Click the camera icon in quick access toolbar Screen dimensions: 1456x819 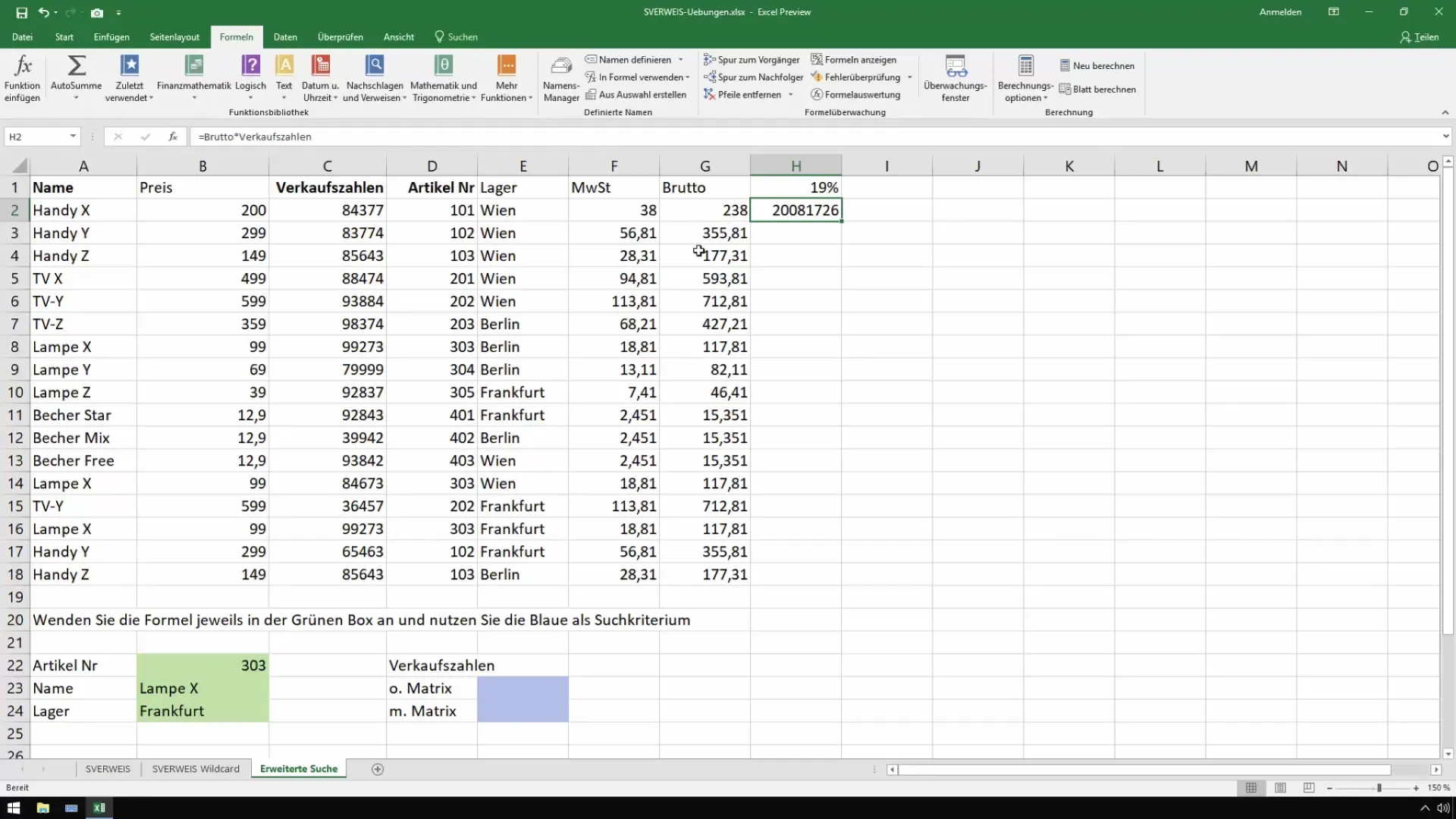coord(97,12)
